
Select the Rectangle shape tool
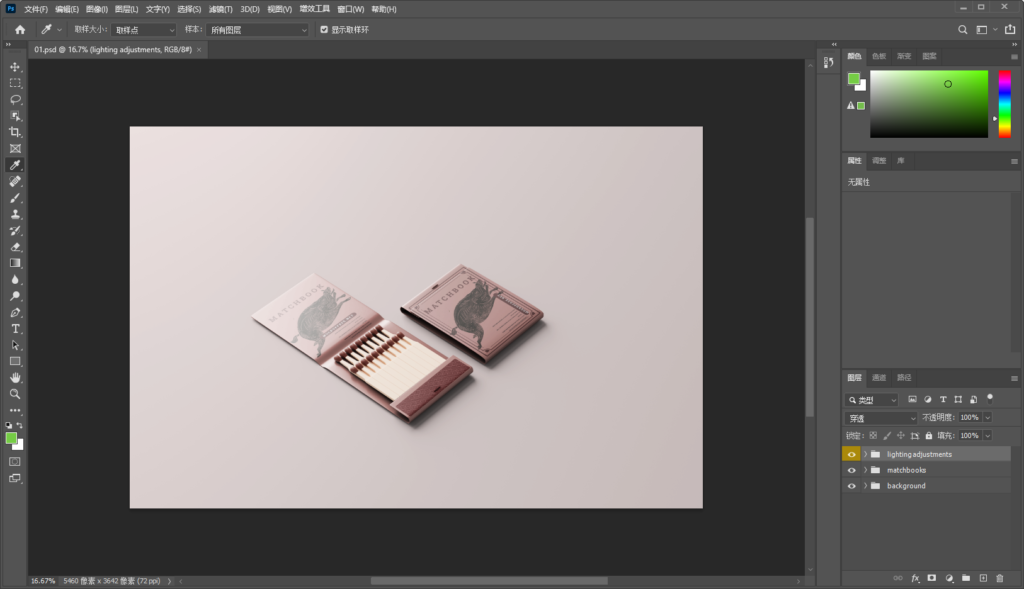coord(15,362)
